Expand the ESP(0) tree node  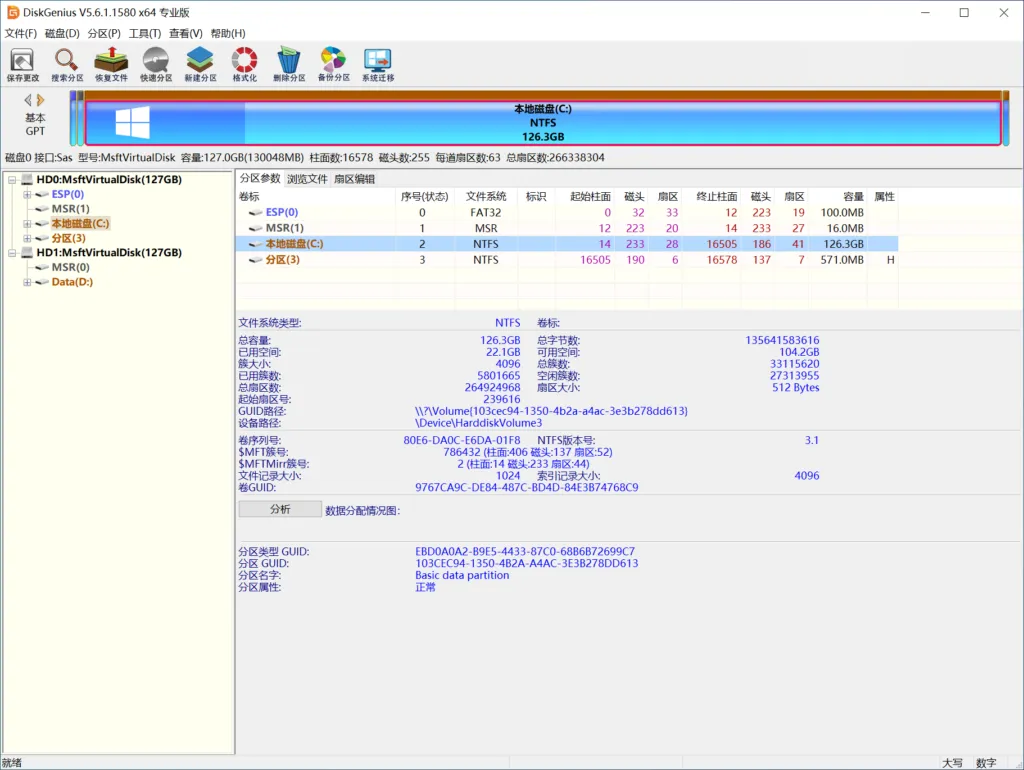27,194
